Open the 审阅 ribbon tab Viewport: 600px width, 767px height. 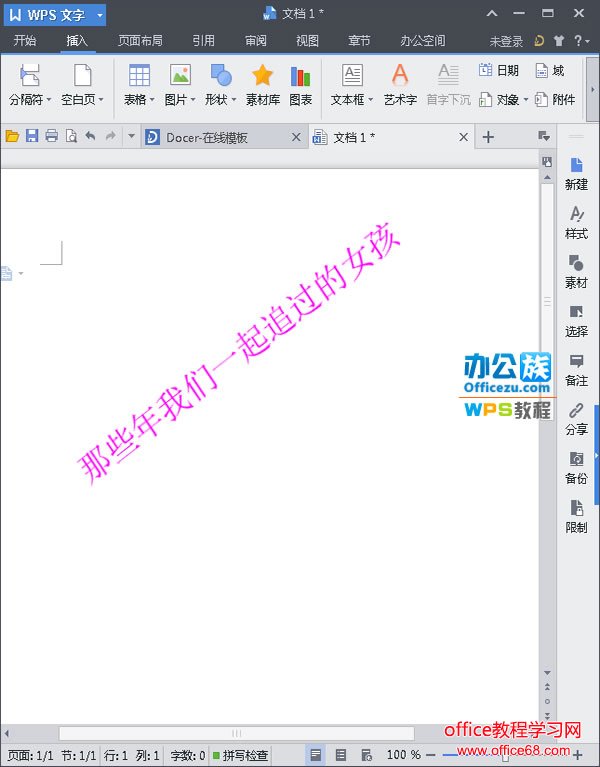click(256, 41)
